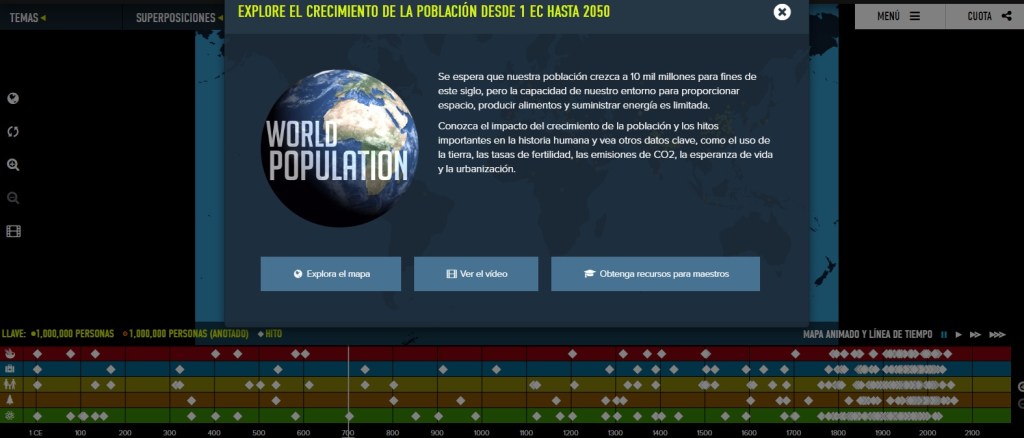The height and width of the screenshot is (438, 1024).
Task: Zoom out with the magnifier minus icon
Action: (13, 198)
